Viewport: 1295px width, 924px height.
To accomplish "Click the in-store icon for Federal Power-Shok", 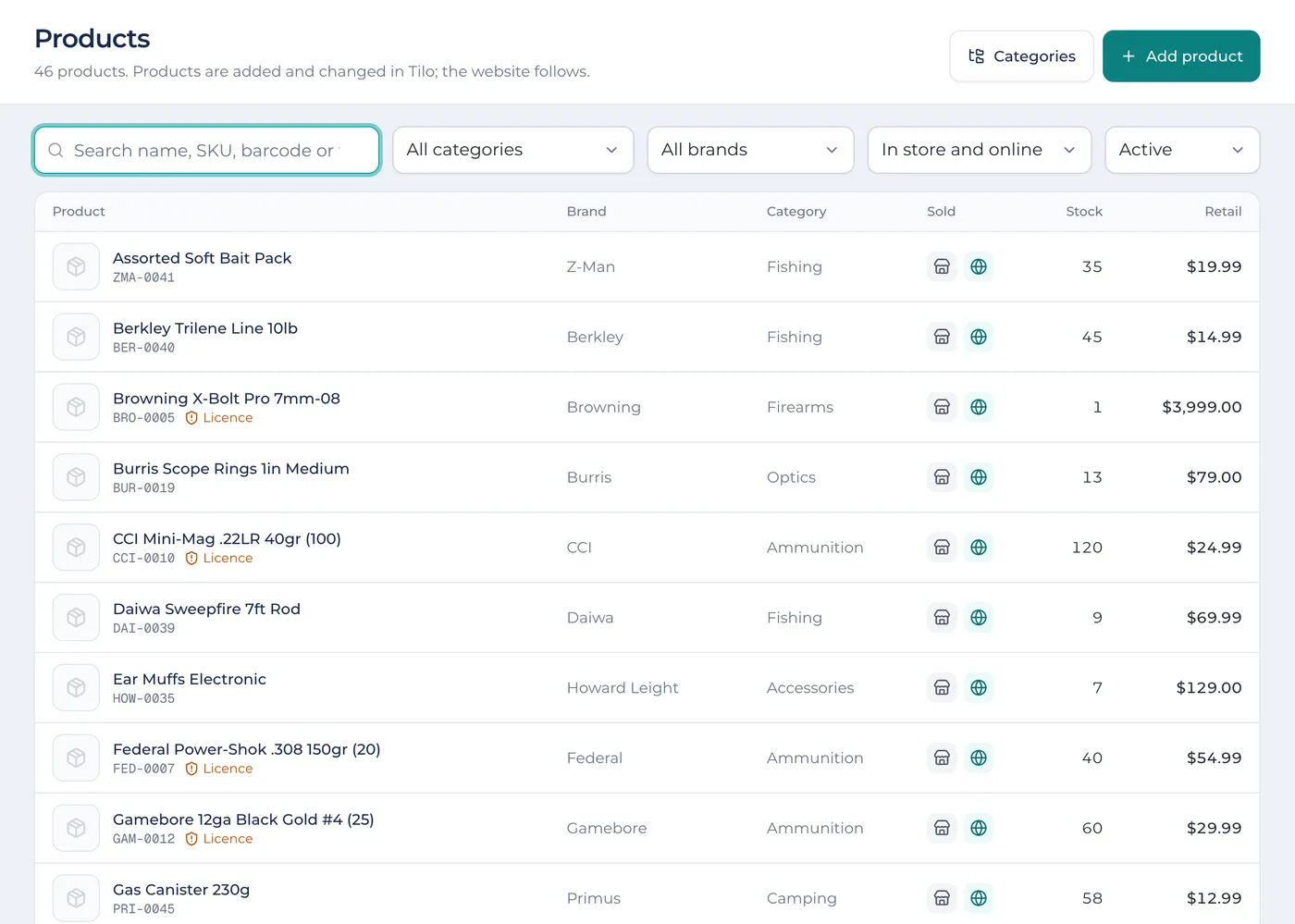I will (942, 758).
